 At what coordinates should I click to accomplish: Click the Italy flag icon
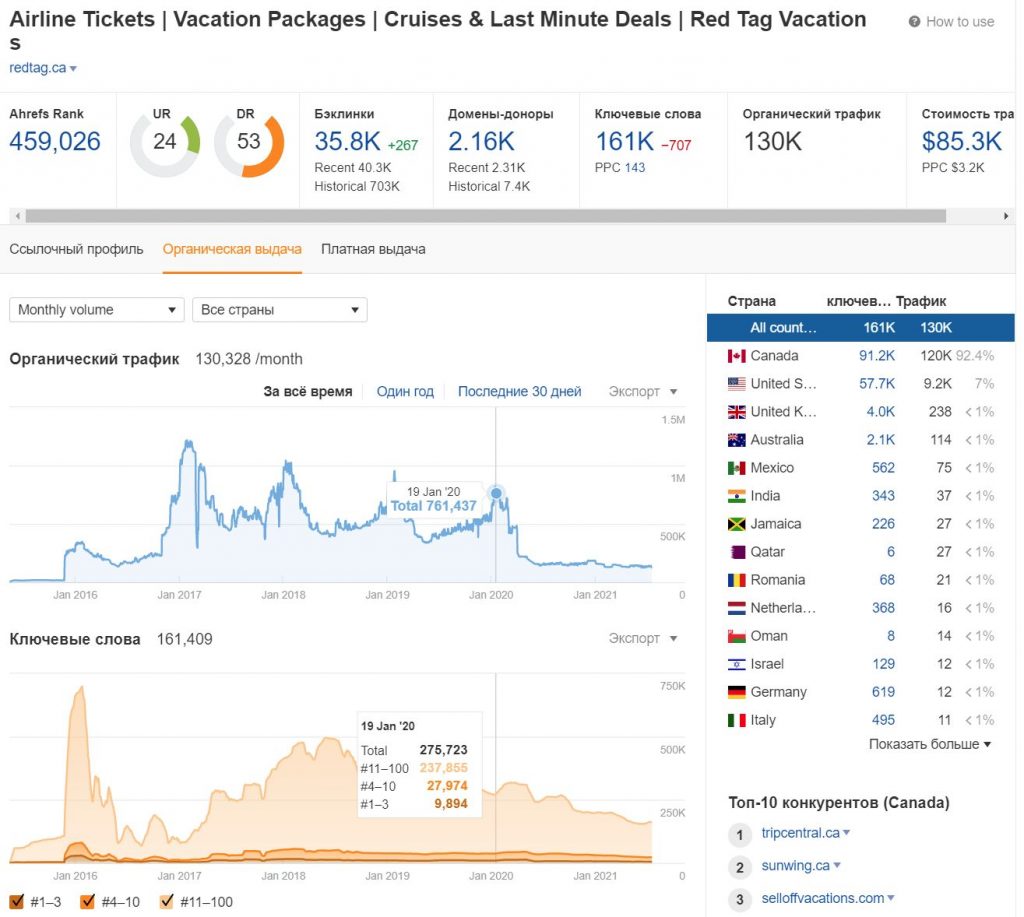pos(737,720)
